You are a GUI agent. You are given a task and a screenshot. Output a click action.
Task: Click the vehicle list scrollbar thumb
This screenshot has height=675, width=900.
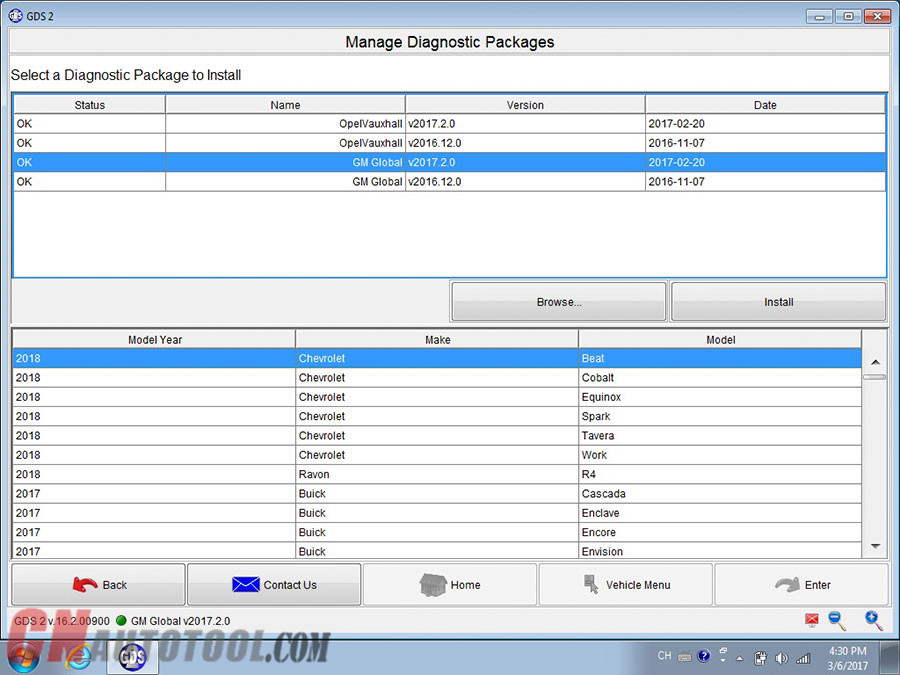(875, 377)
